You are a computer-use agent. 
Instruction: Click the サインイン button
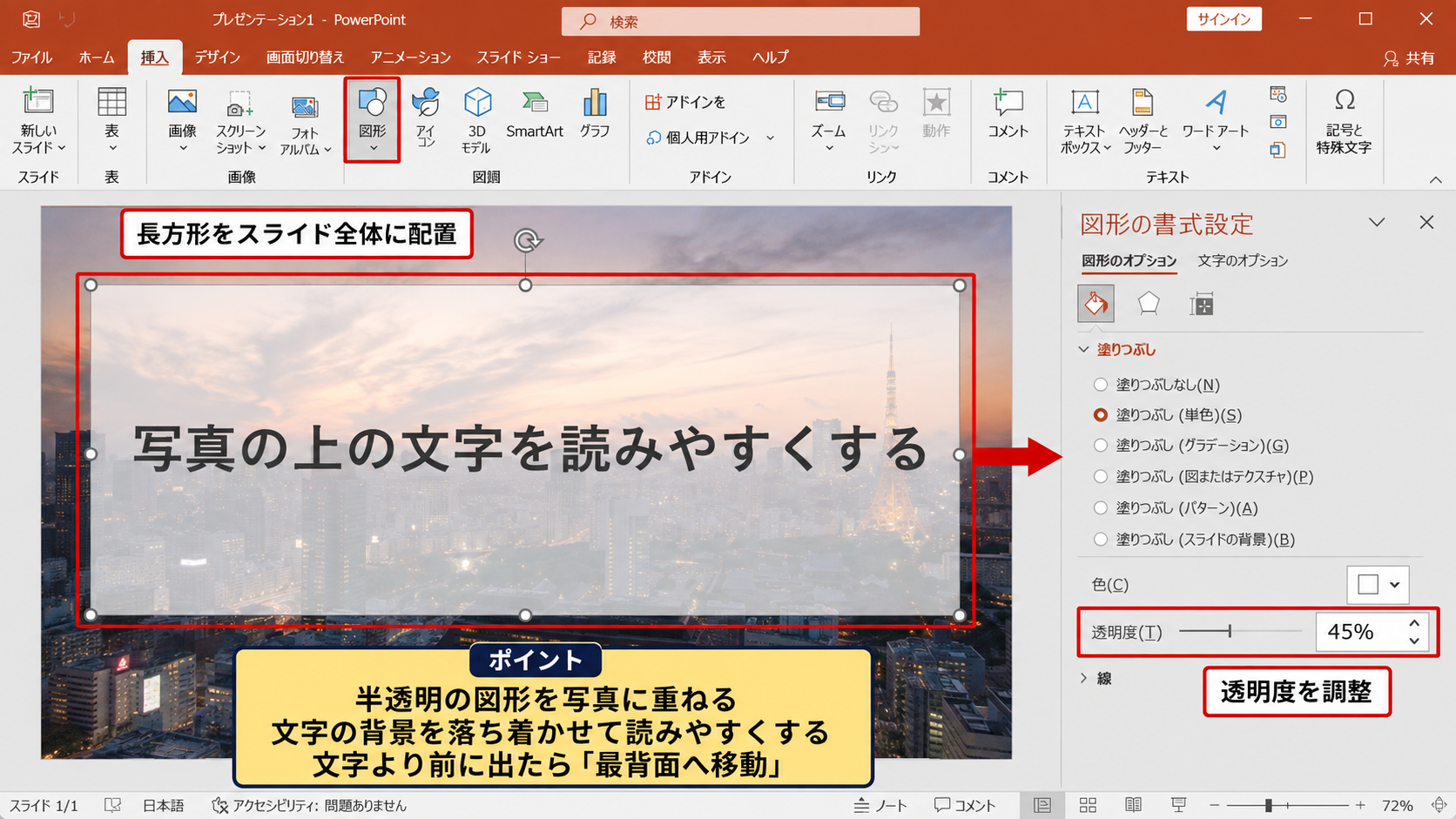(1223, 19)
